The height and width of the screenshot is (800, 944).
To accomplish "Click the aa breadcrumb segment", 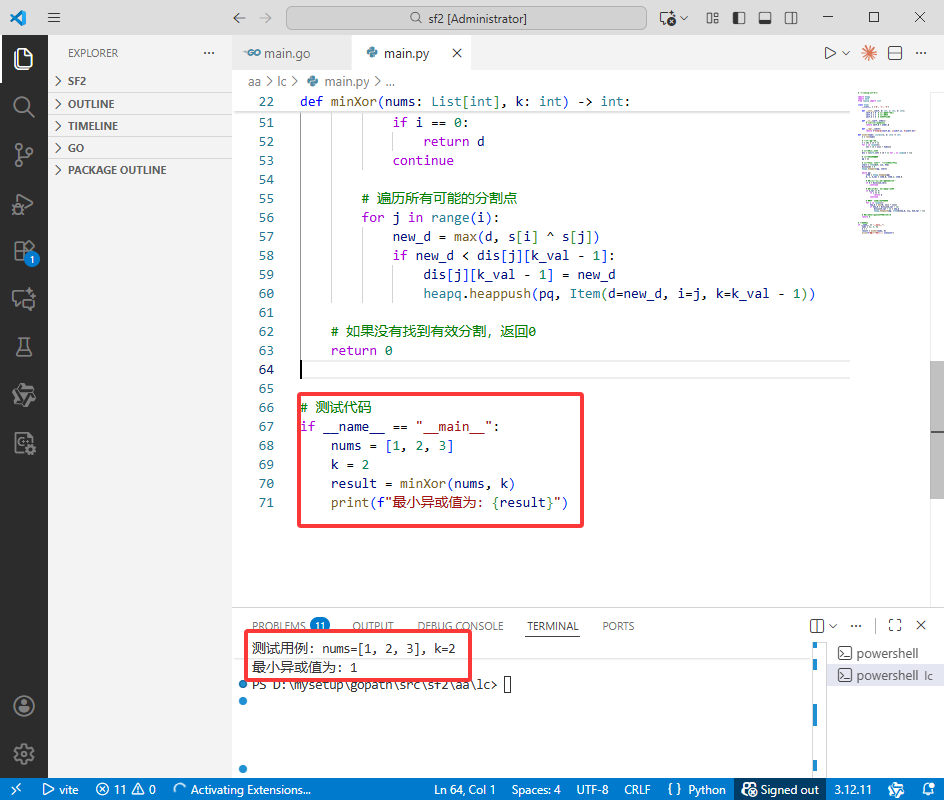I will coord(254,81).
